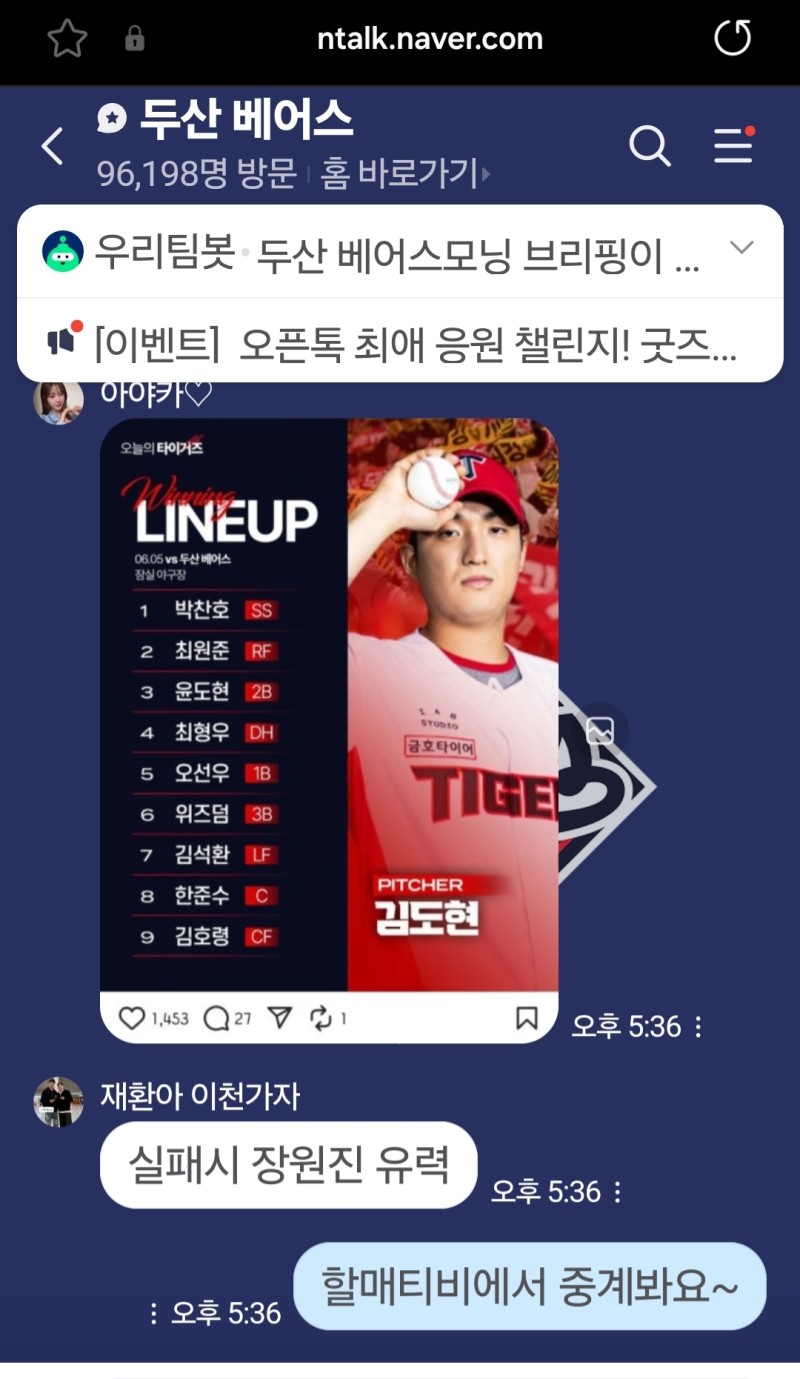
Task: Tap the 실패시 장원진 유력 message bubble
Action: (x=289, y=1165)
